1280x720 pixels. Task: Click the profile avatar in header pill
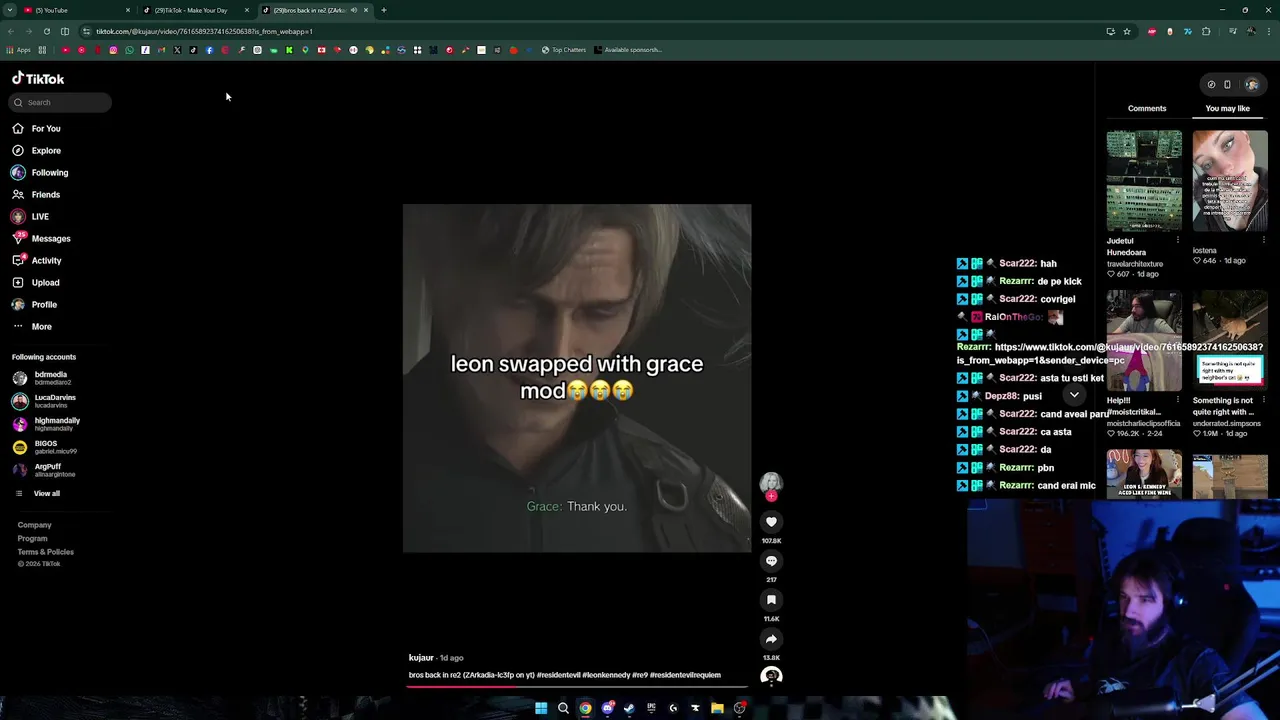coord(1252,84)
